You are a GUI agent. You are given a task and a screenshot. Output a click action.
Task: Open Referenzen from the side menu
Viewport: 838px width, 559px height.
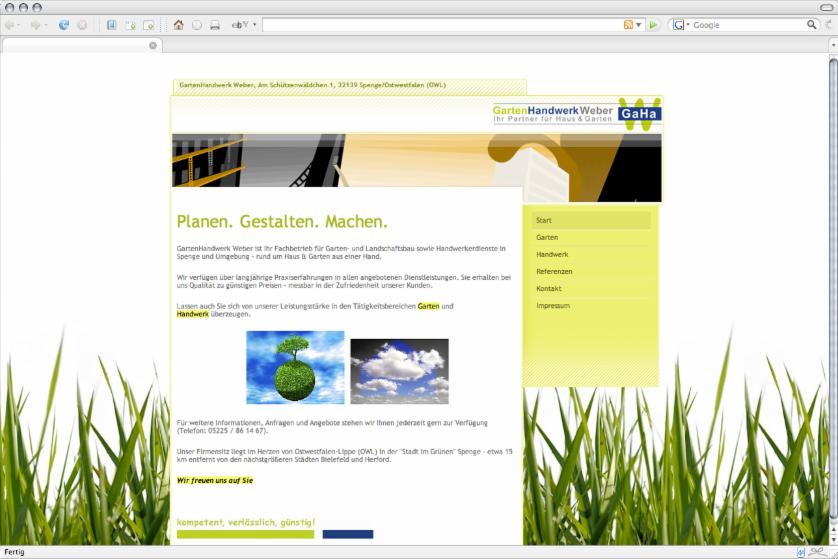tap(554, 272)
